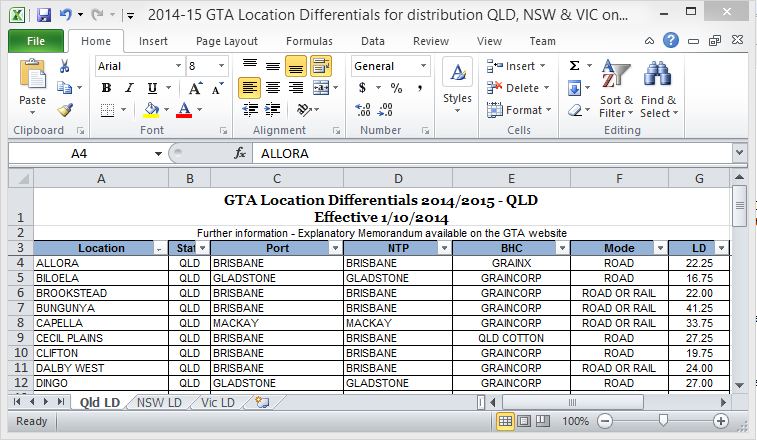Click the AutoSum sigma icon
This screenshot has width=757, height=441.
[x=574, y=66]
